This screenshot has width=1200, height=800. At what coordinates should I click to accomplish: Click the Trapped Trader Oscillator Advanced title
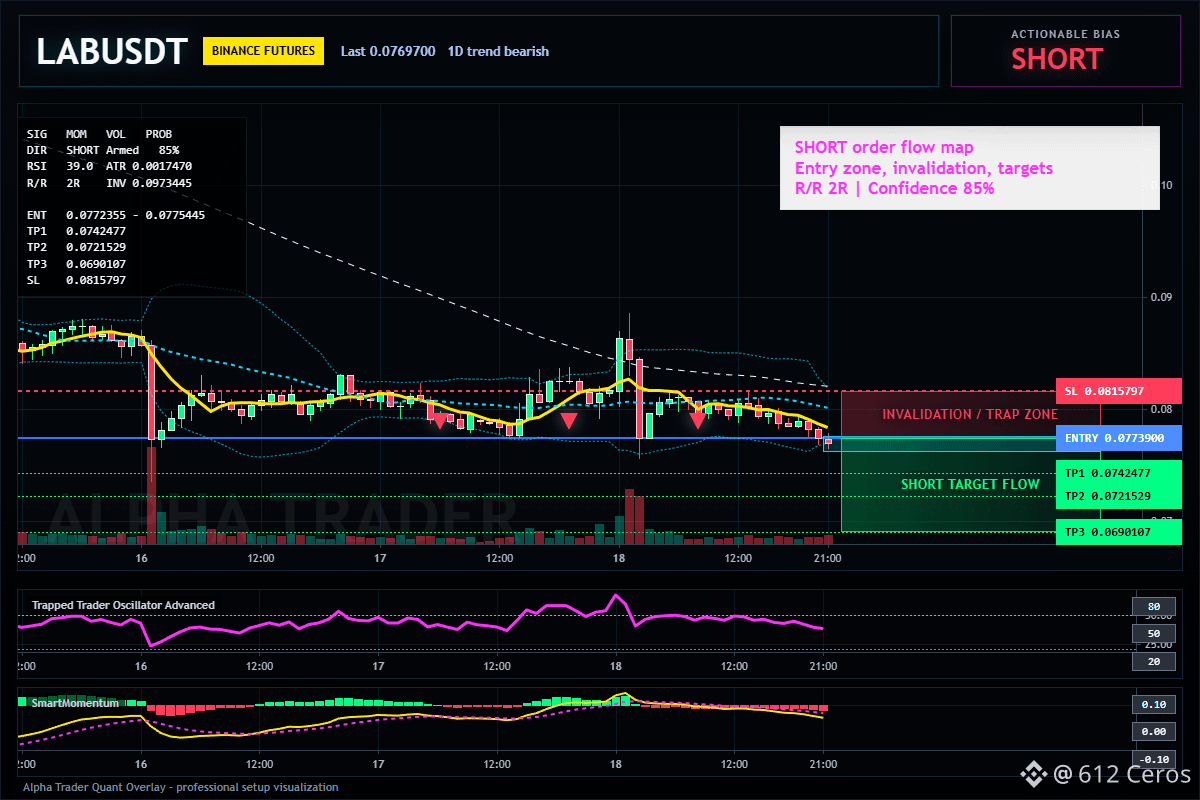(123, 605)
